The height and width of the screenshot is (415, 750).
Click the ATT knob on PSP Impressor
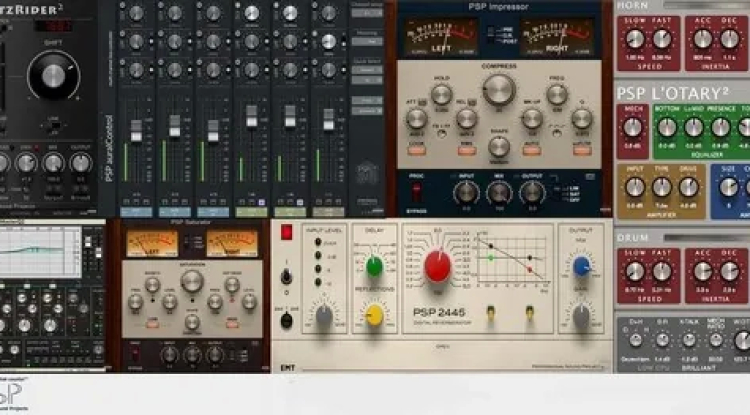pos(417,119)
